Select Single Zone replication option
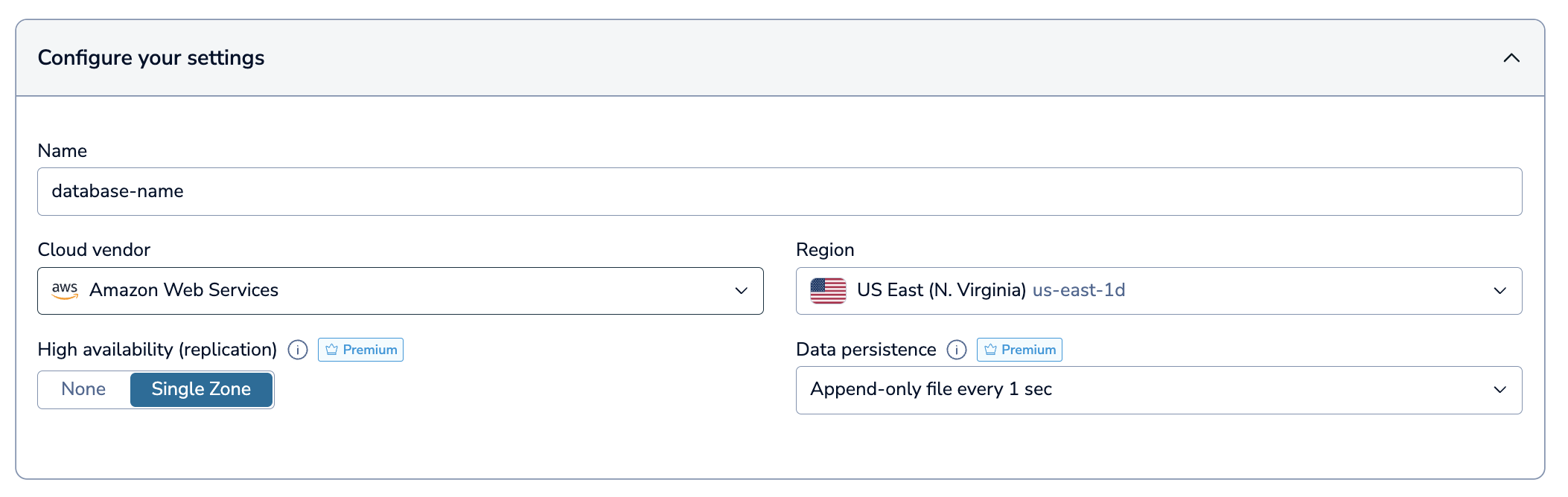The height and width of the screenshot is (497, 1568). (x=201, y=389)
